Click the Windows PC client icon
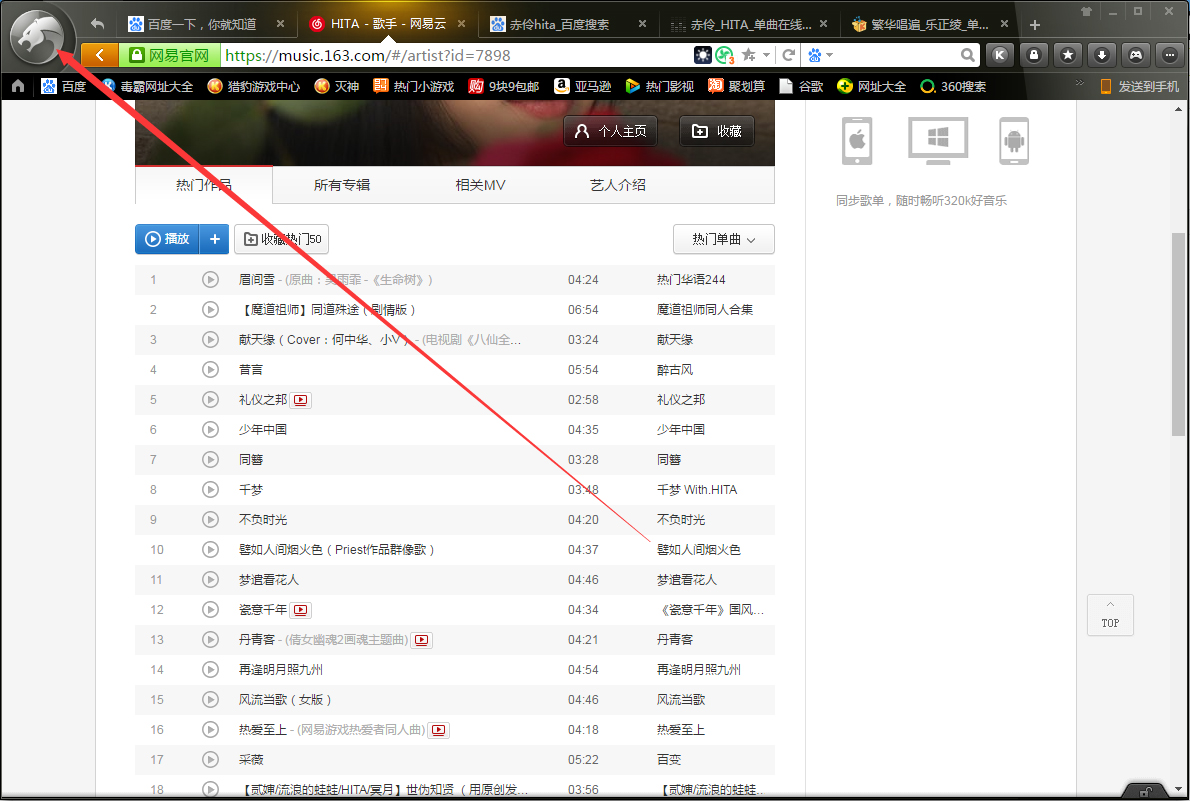The image size is (1190, 801). click(937, 140)
